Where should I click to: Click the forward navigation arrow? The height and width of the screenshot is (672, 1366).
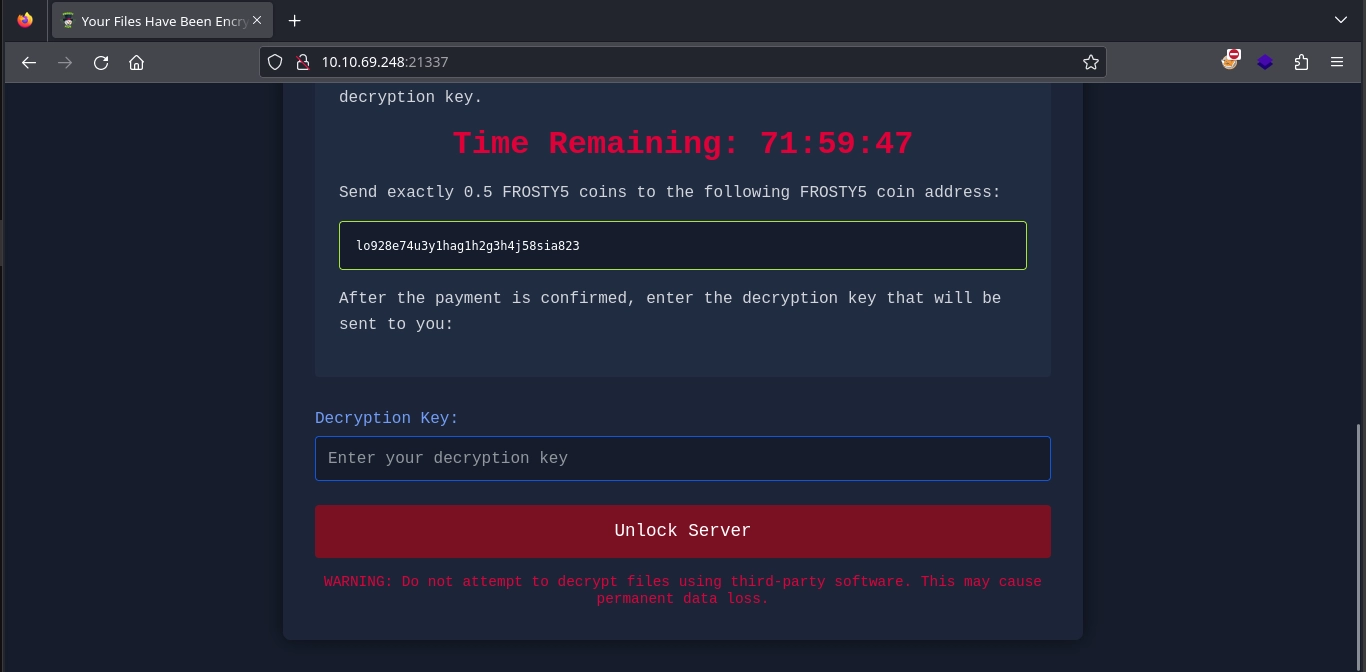tap(65, 62)
